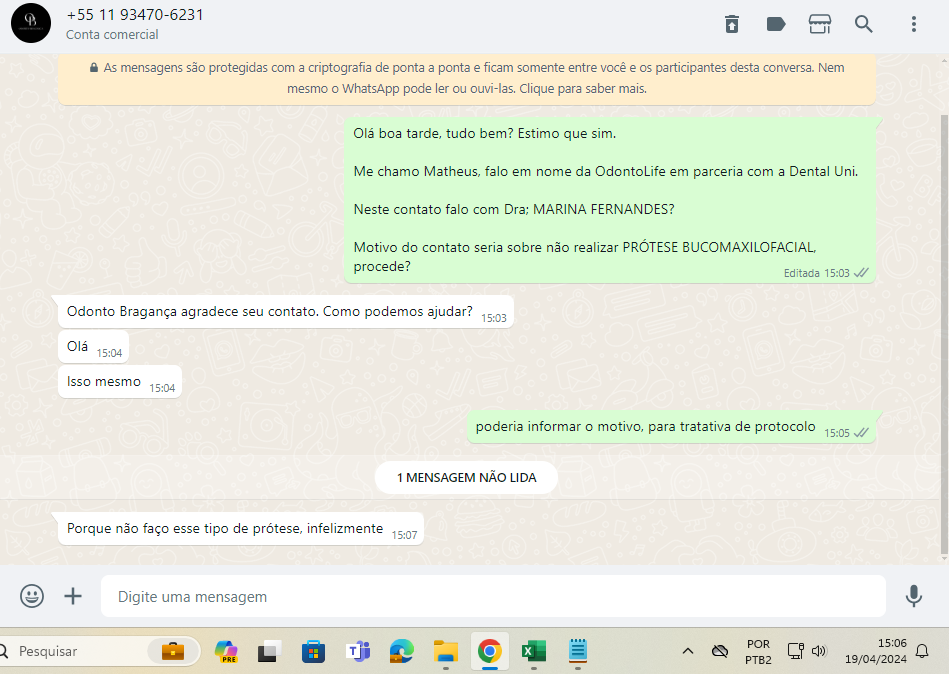Focus the 'Digite uma mensagem' input
The height and width of the screenshot is (674, 949).
click(x=493, y=597)
